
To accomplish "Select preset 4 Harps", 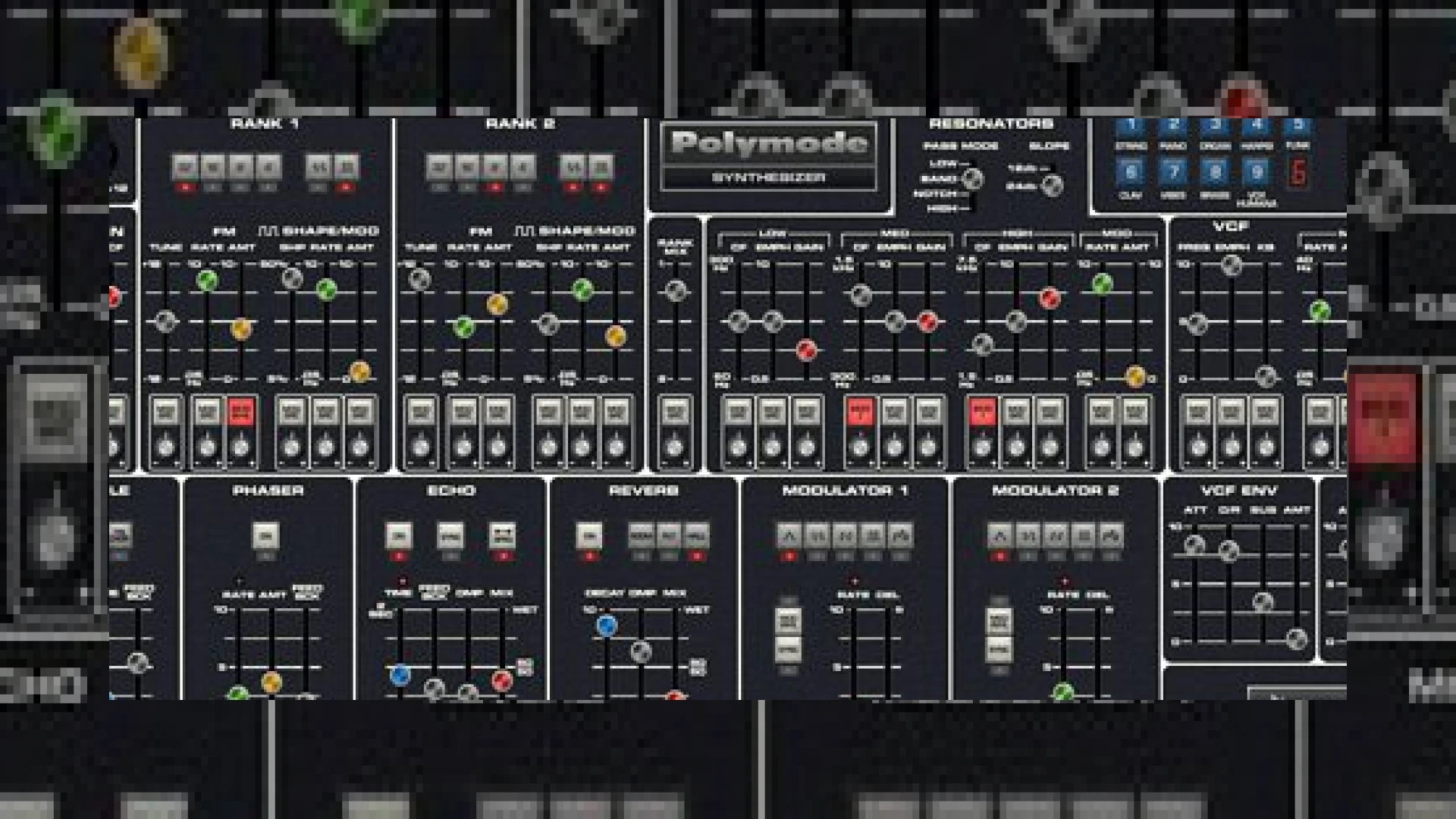I will click(1257, 127).
